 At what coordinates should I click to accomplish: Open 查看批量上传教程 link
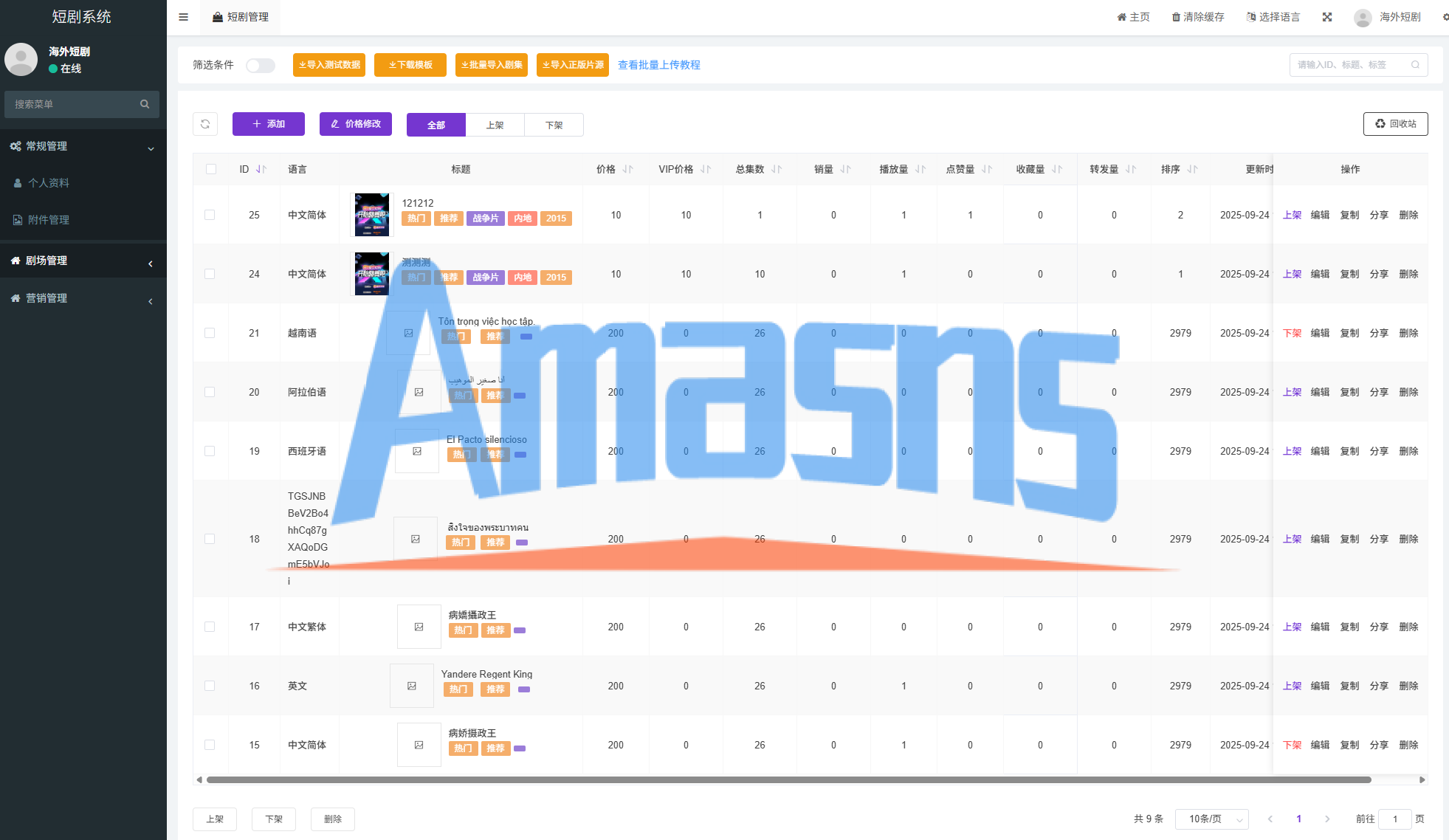pos(658,65)
